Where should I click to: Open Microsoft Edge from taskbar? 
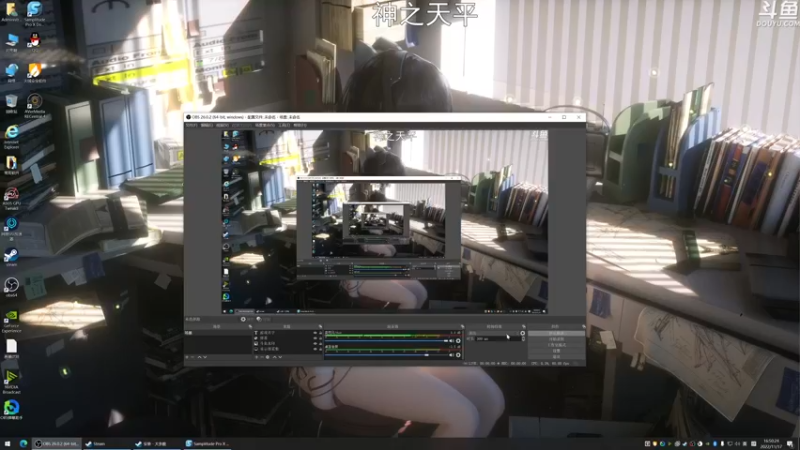(23, 444)
